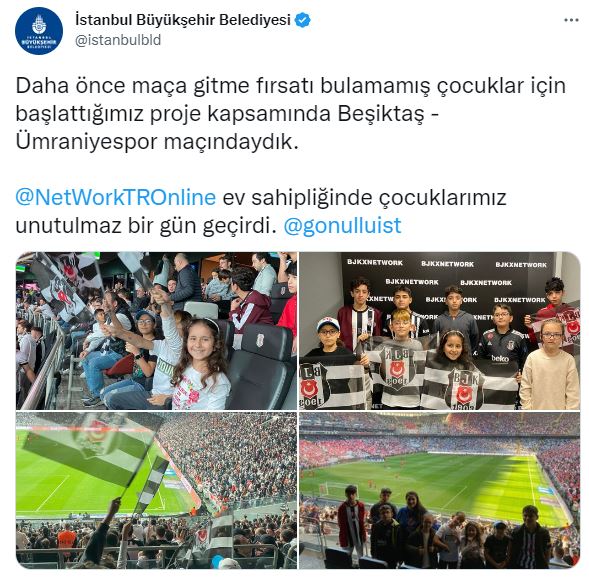Click the BJKXNETWORK logo wall in photo
The height and width of the screenshot is (586, 589).
coord(447,282)
